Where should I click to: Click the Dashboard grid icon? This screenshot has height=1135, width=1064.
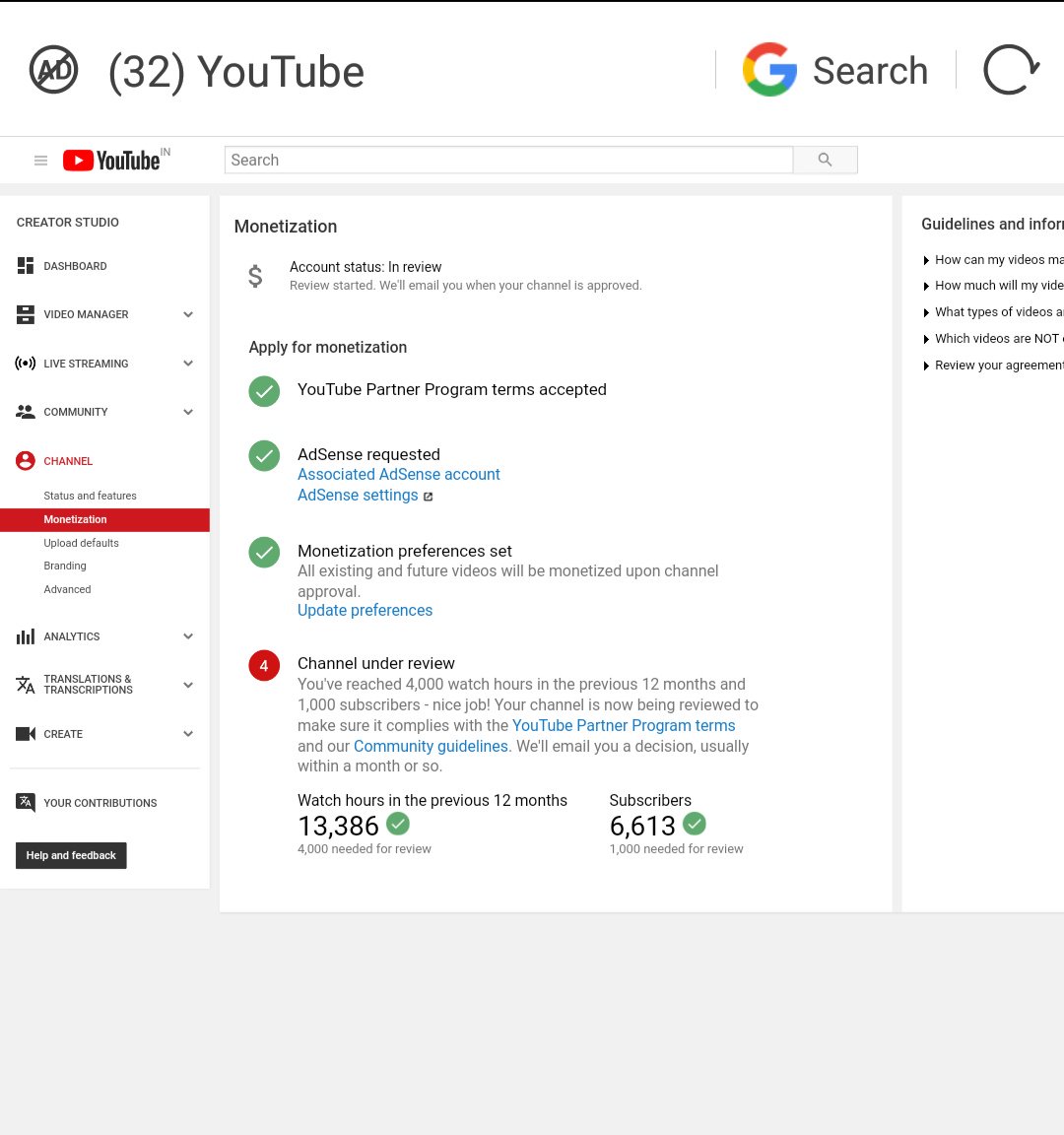26,266
